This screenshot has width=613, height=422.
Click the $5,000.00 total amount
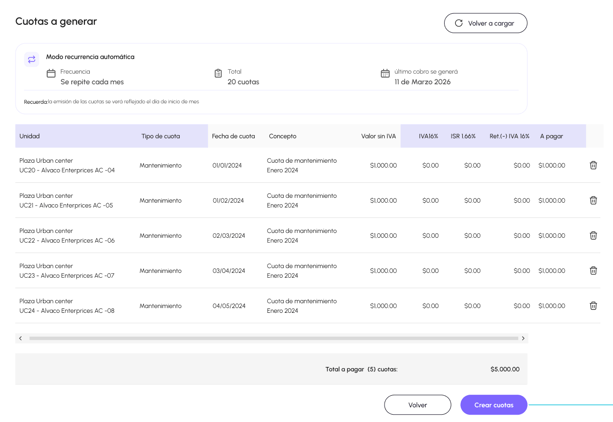(505, 369)
